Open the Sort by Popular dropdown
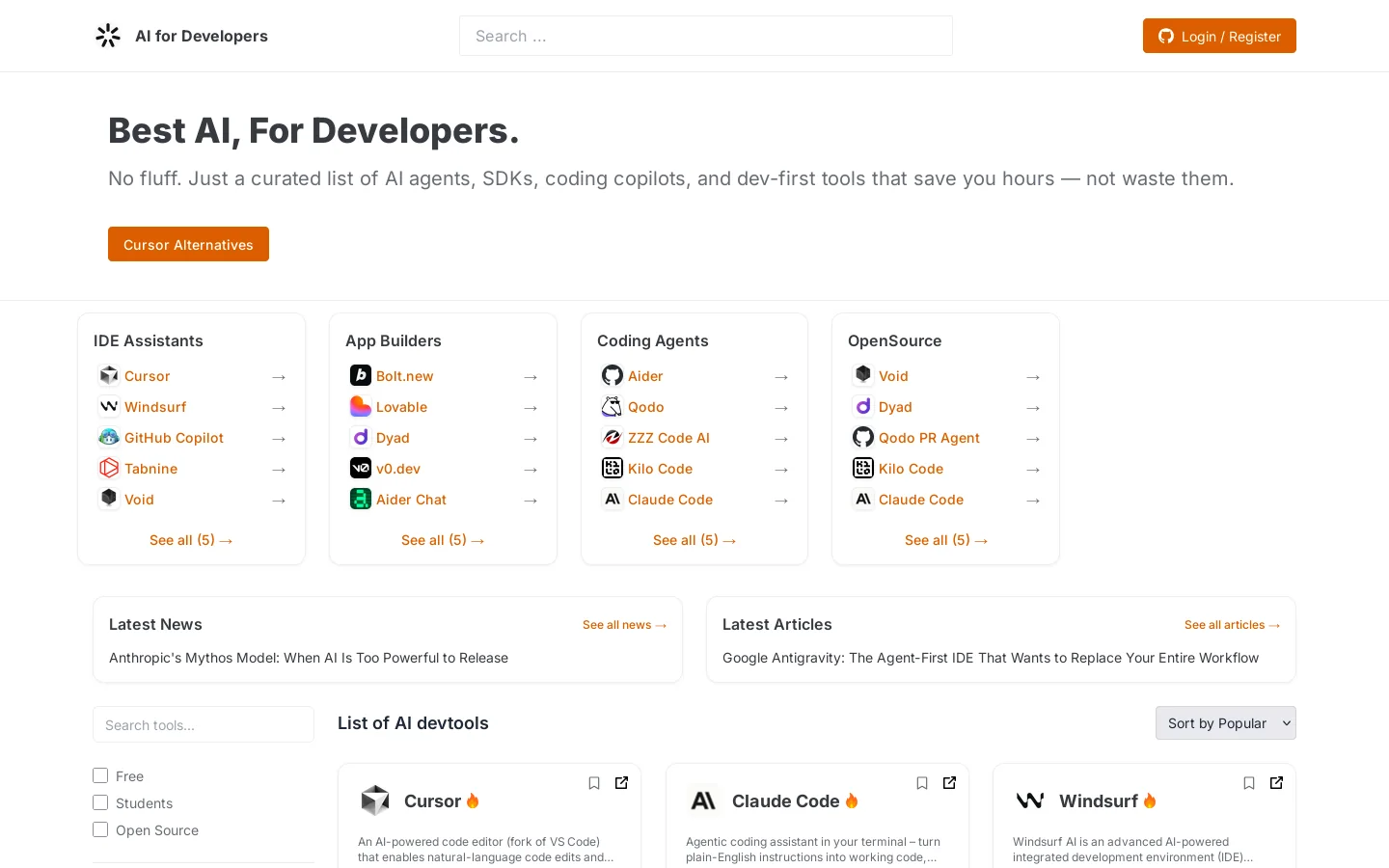1389x868 pixels. click(x=1225, y=723)
